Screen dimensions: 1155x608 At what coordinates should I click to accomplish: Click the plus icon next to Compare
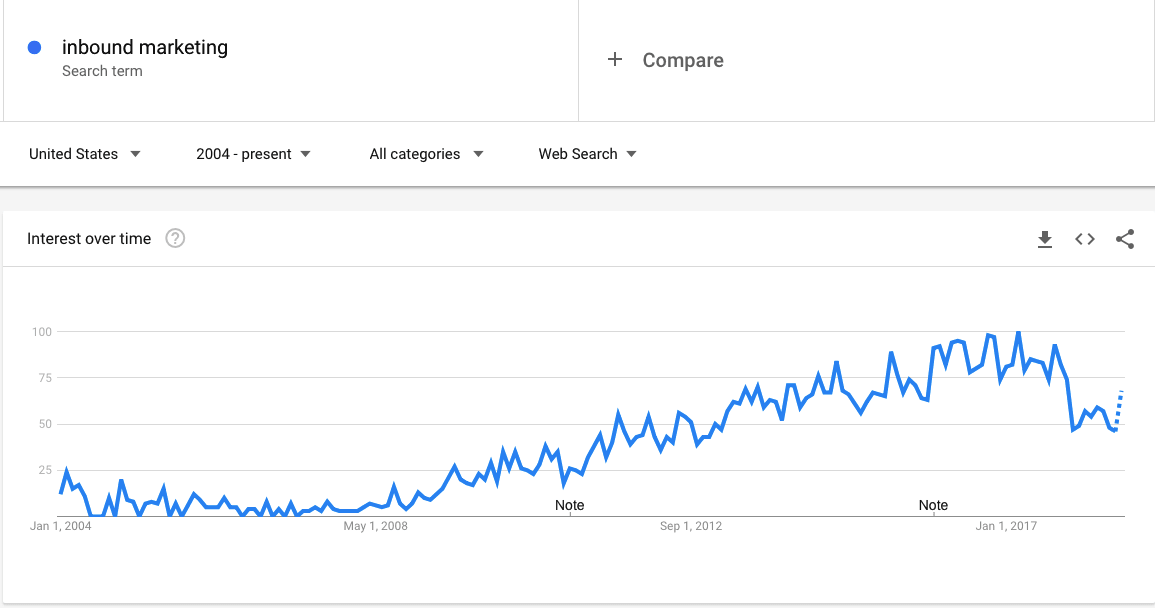pyautogui.click(x=615, y=59)
